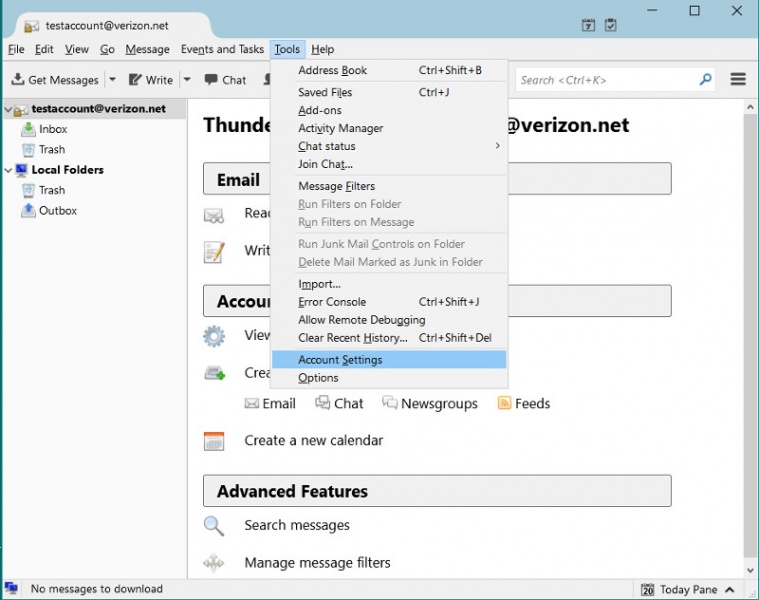Open the File menu
759x600 pixels.
coord(16,49)
